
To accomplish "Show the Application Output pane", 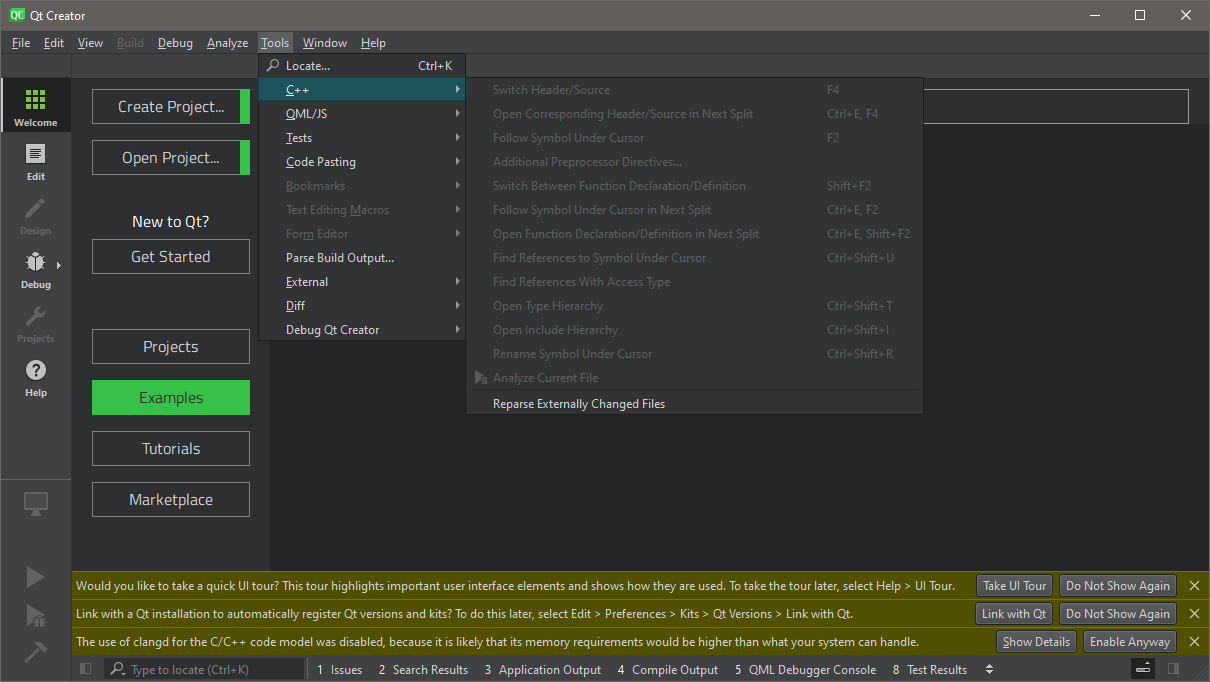I will click(x=543, y=670).
